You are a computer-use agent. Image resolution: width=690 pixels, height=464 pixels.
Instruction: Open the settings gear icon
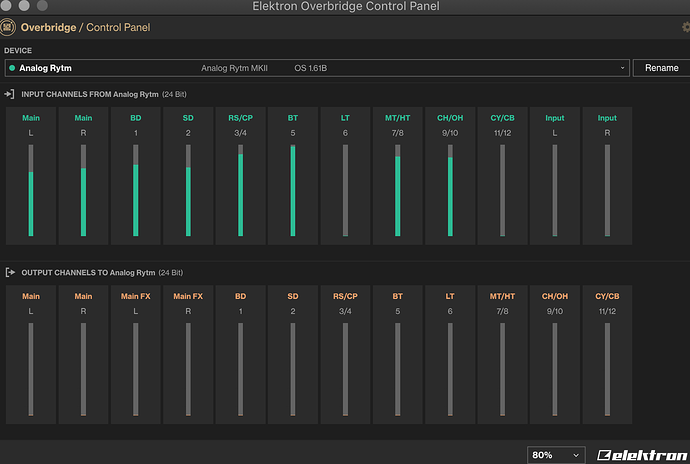click(686, 27)
